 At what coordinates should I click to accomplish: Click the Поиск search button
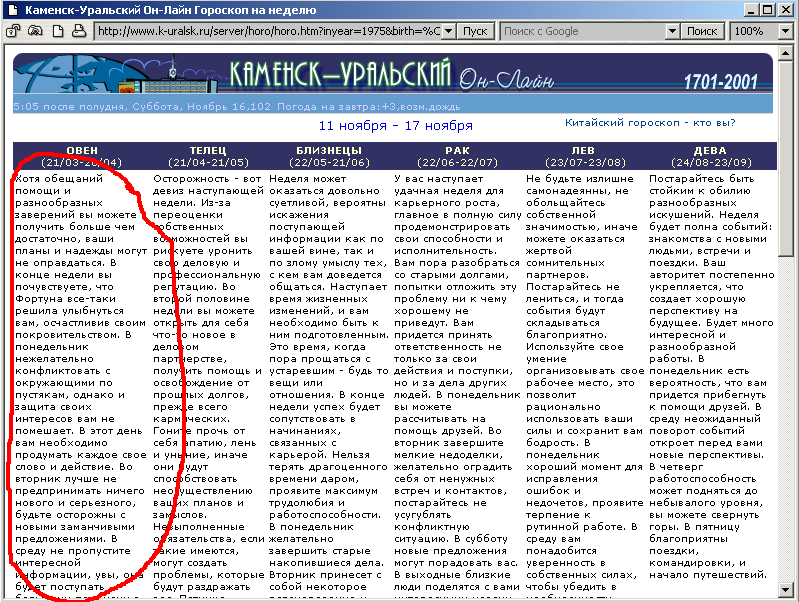click(x=702, y=31)
